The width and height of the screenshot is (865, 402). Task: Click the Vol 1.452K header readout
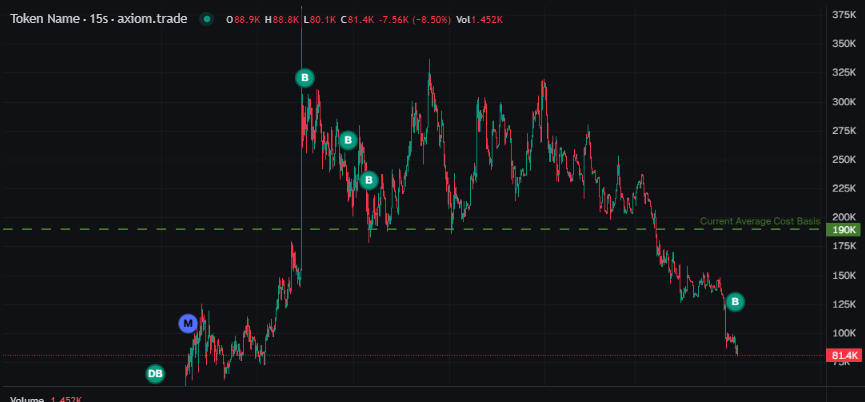click(479, 20)
